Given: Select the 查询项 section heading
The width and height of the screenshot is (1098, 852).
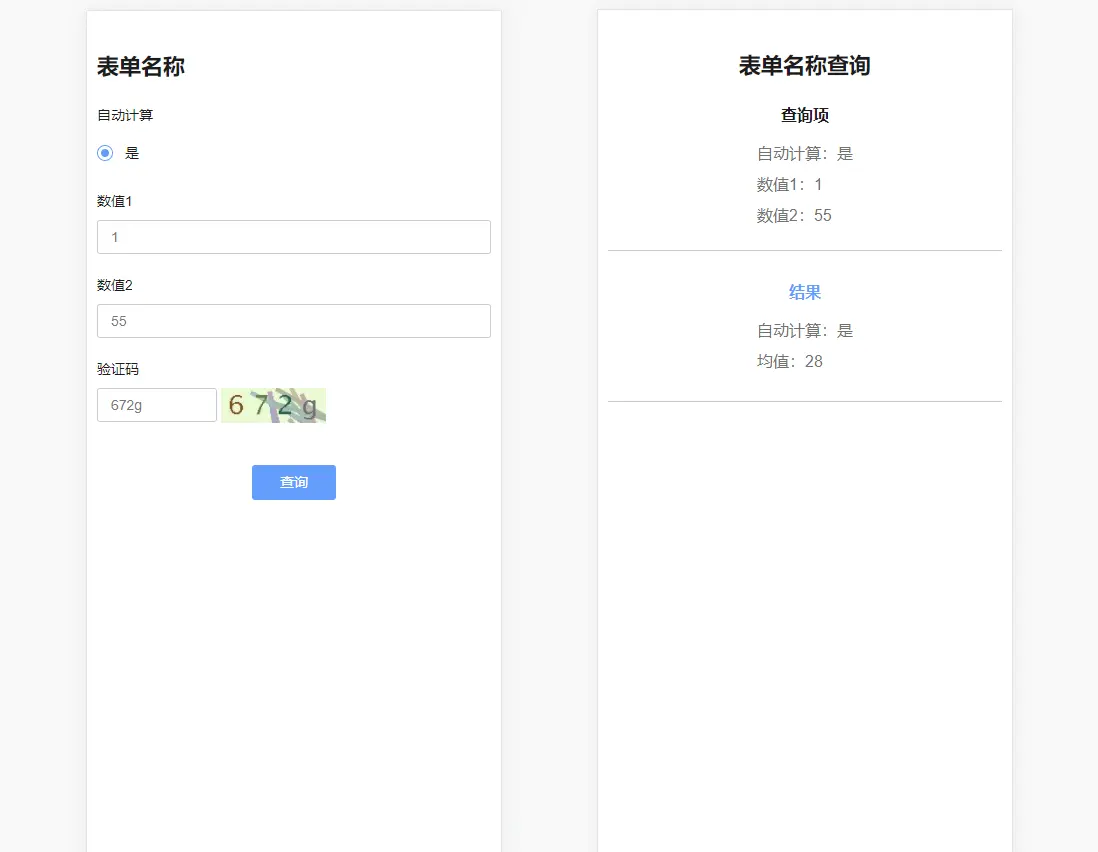Looking at the screenshot, I should (804, 115).
